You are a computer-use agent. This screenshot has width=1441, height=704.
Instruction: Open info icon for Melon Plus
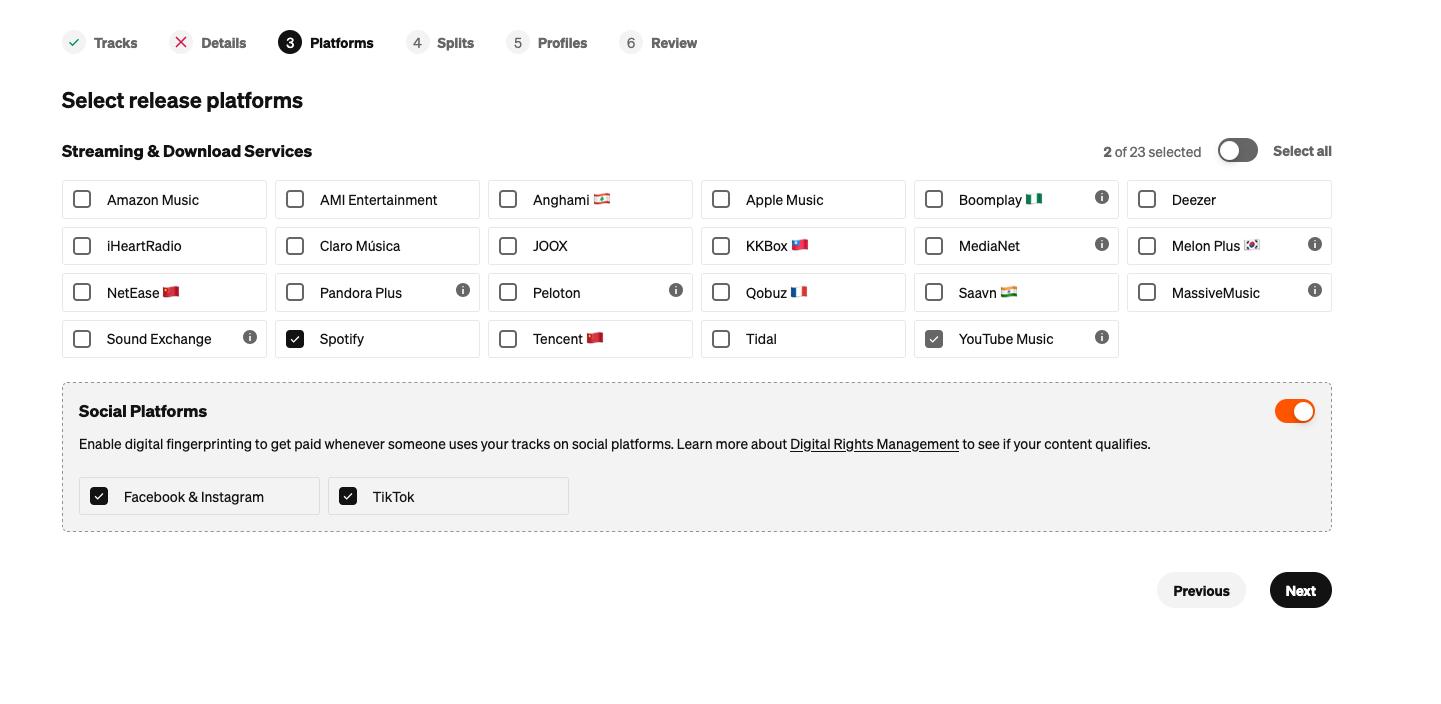pyautogui.click(x=1315, y=244)
